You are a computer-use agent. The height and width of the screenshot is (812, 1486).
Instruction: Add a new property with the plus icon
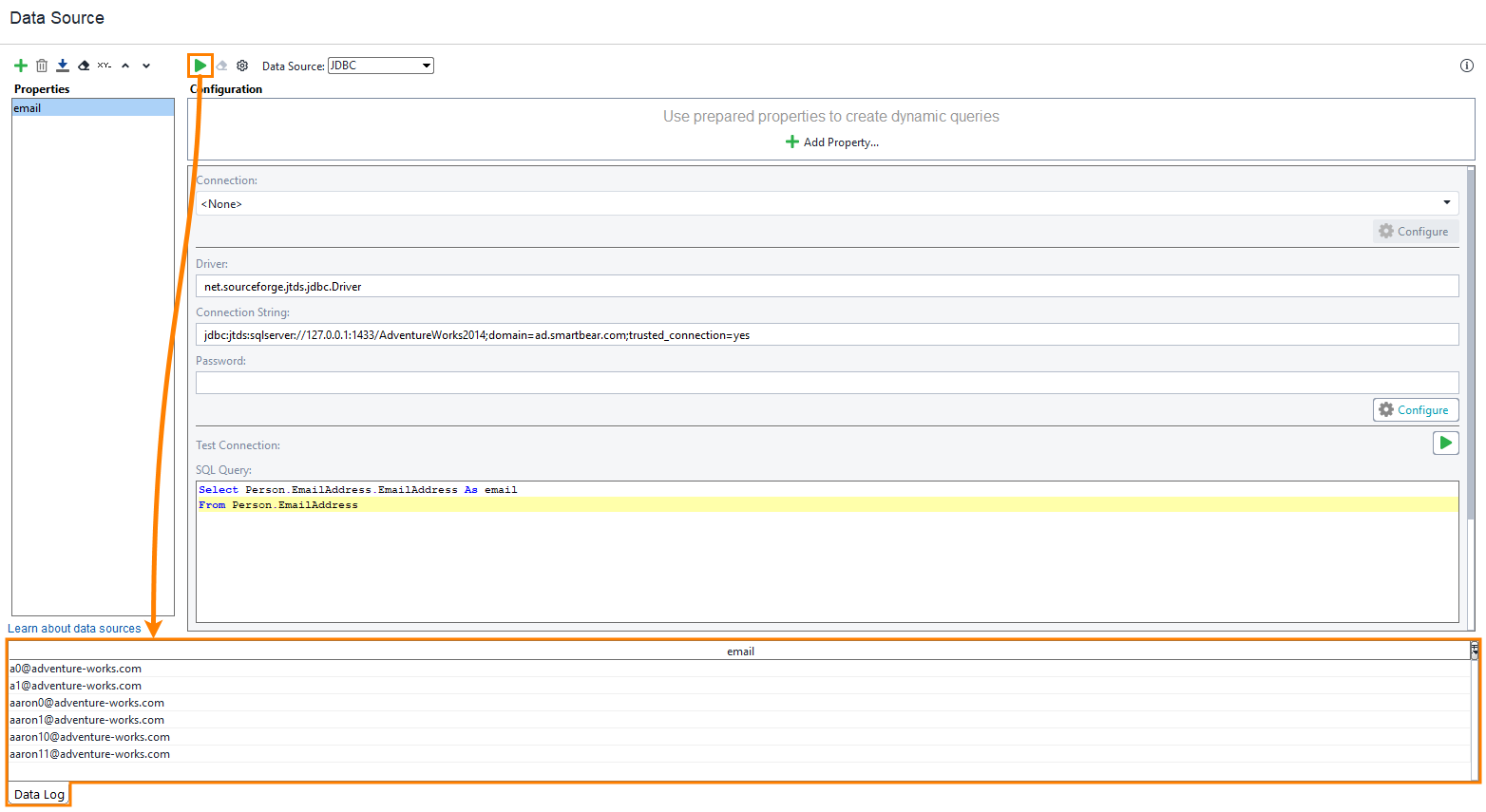[20, 66]
